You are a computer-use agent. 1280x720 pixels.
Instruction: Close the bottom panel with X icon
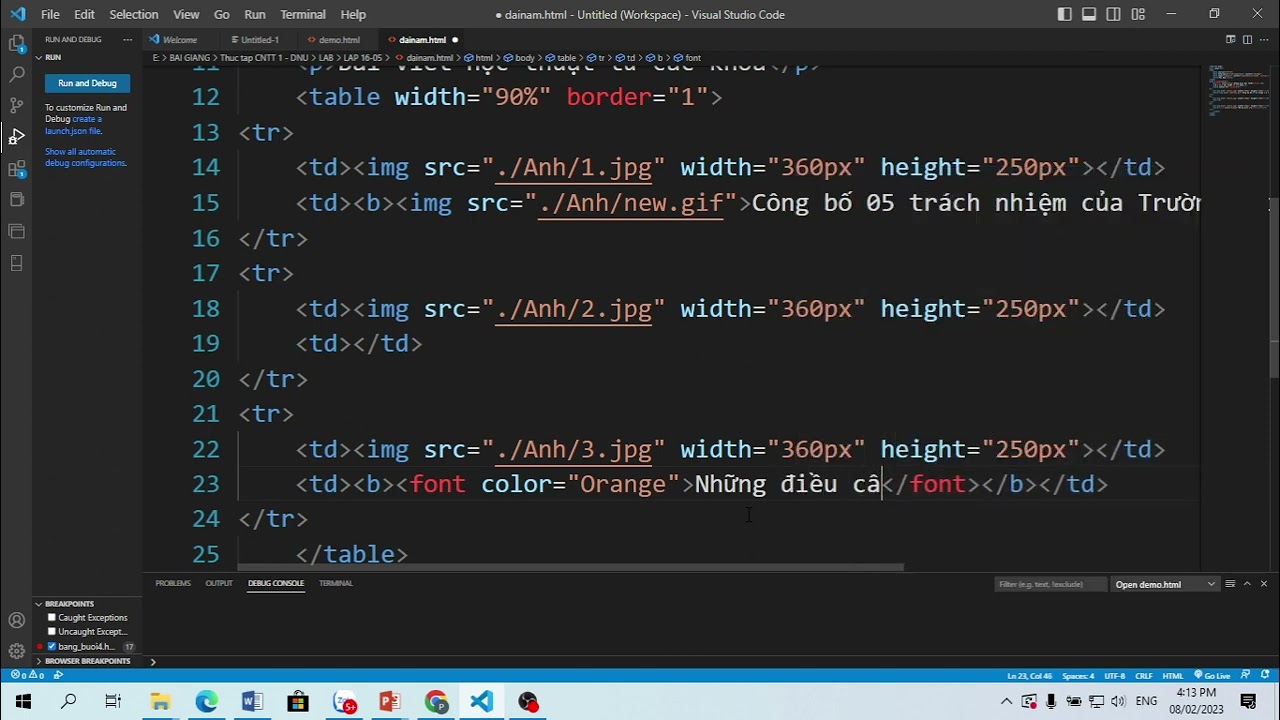[1263, 584]
